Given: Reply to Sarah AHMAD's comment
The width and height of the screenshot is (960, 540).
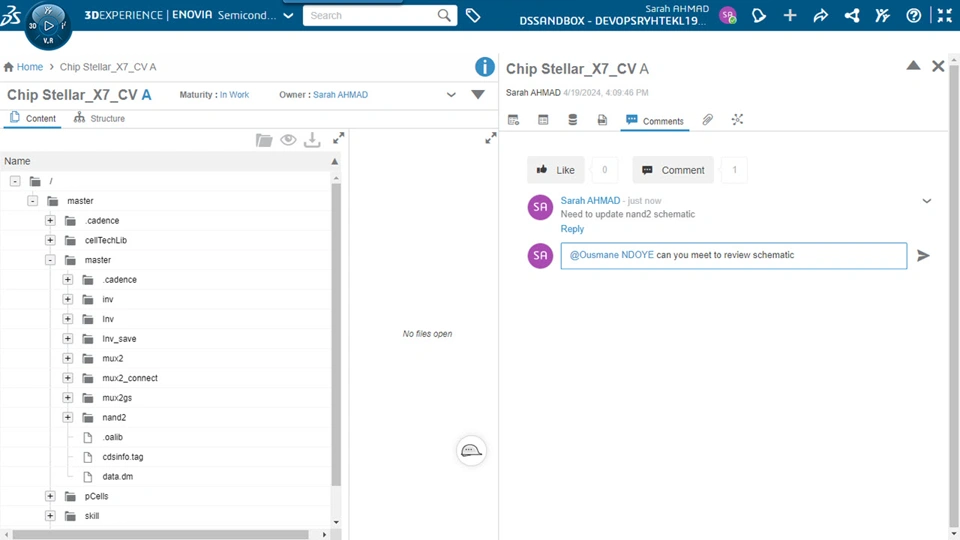Looking at the screenshot, I should point(572,228).
